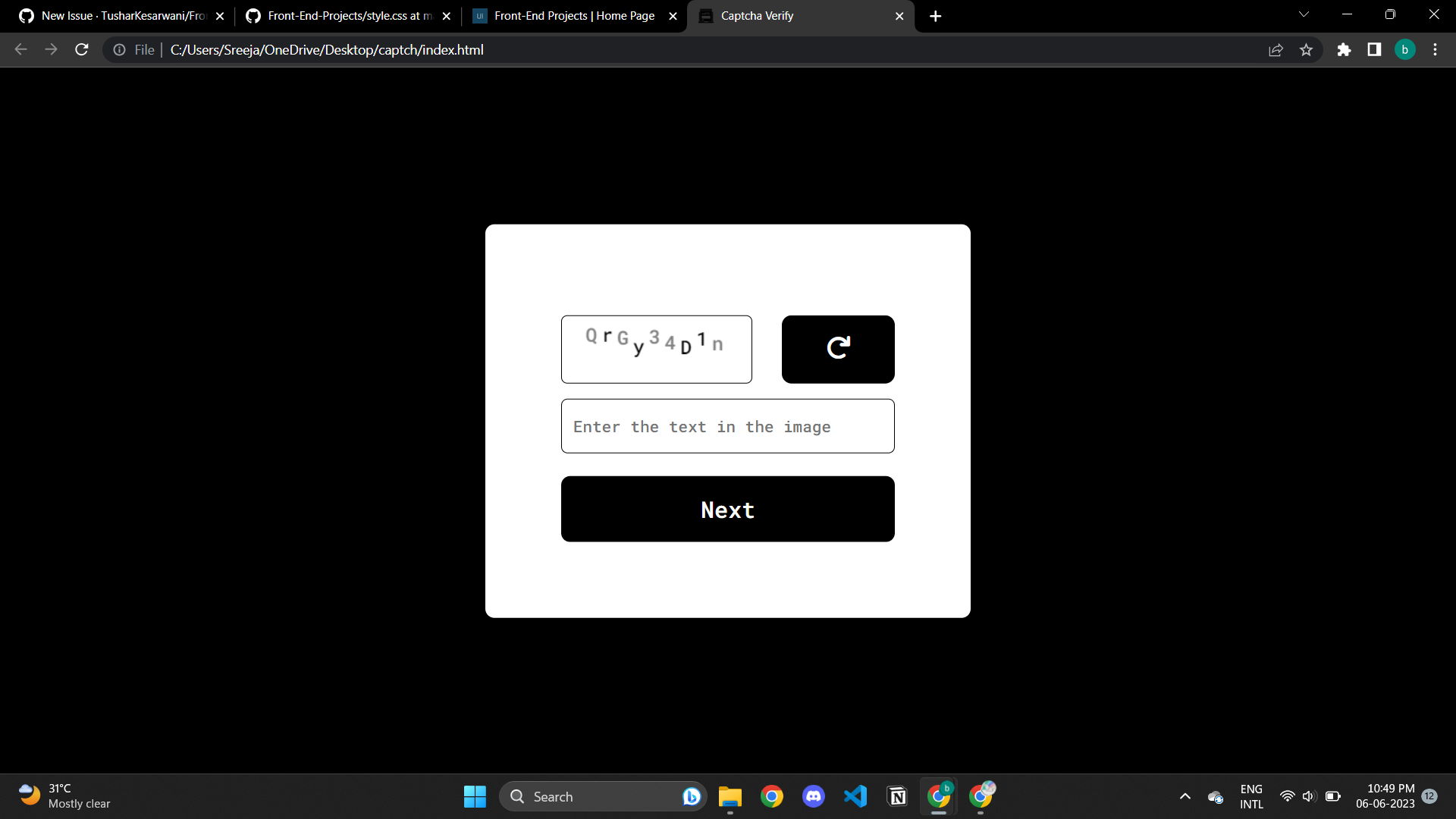
Task: Open the tab search dropdown
Action: tap(1304, 14)
